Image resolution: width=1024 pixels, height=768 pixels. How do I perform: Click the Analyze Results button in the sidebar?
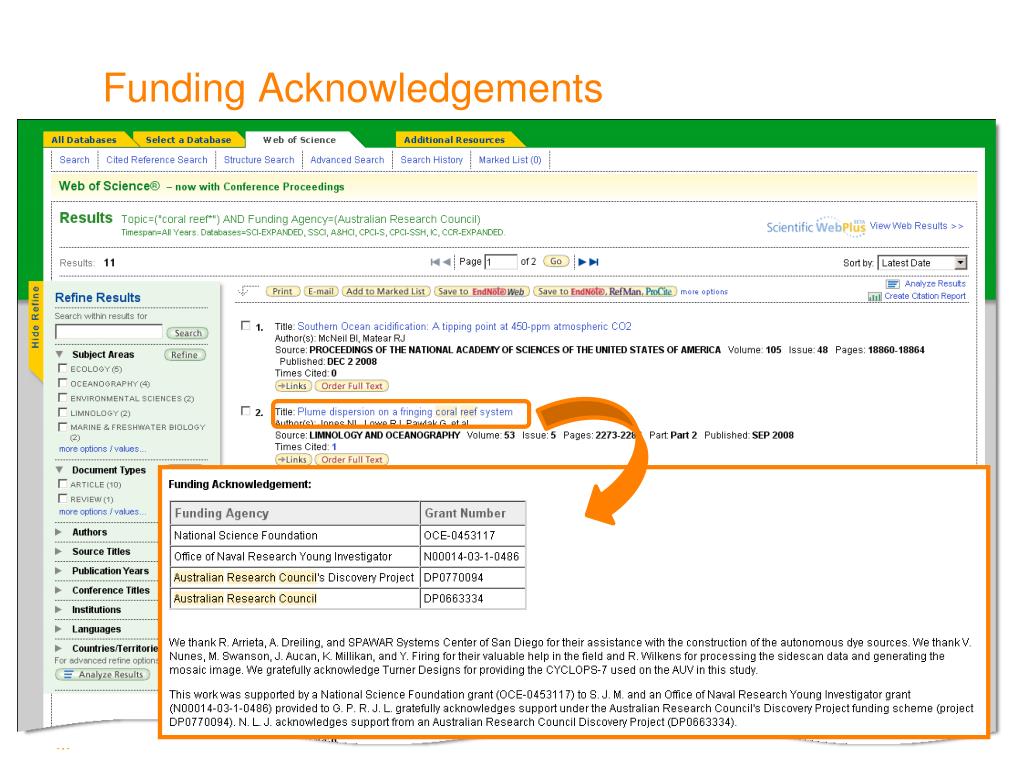point(103,675)
